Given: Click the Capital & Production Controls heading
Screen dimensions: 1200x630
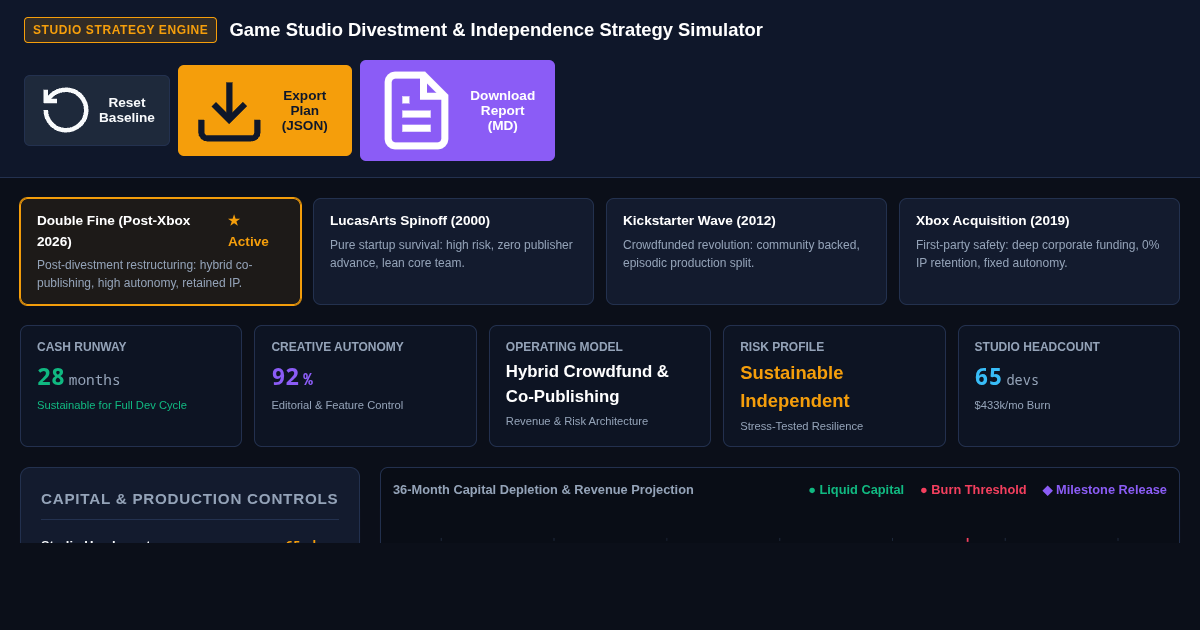Looking at the screenshot, I should pyautogui.click(x=190, y=499).
